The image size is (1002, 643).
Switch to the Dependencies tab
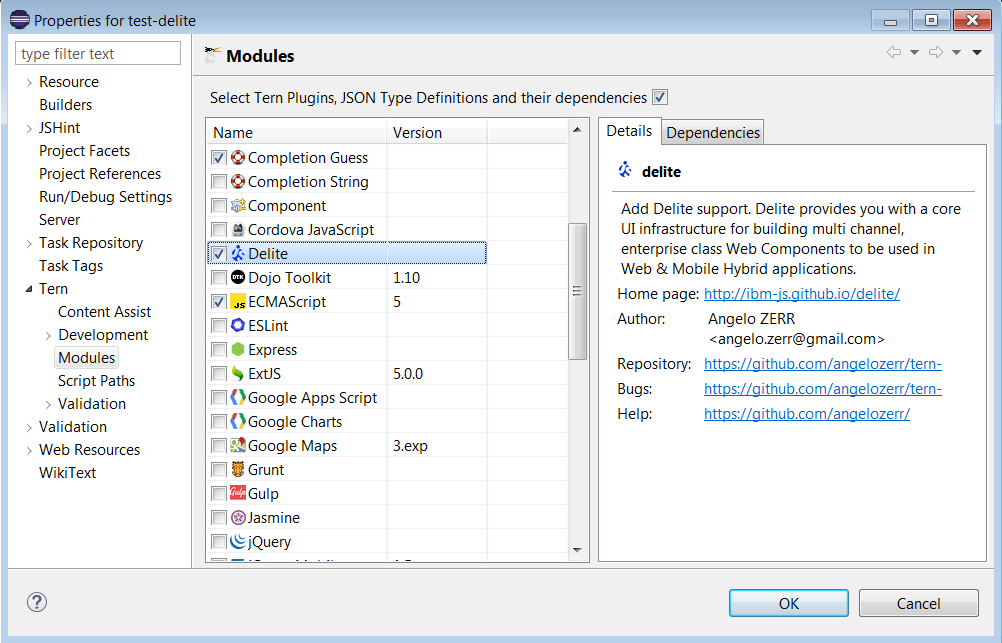[712, 131]
